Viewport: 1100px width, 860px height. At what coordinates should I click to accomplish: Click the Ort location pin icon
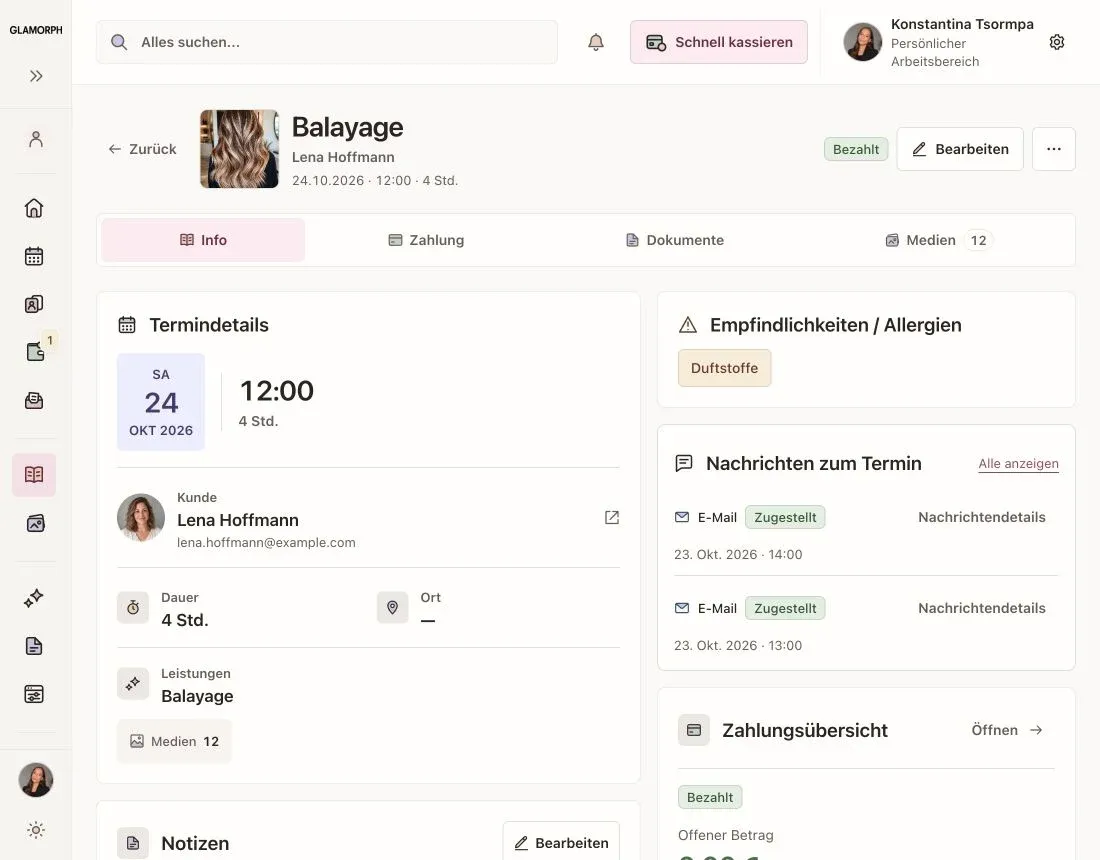pos(392,607)
